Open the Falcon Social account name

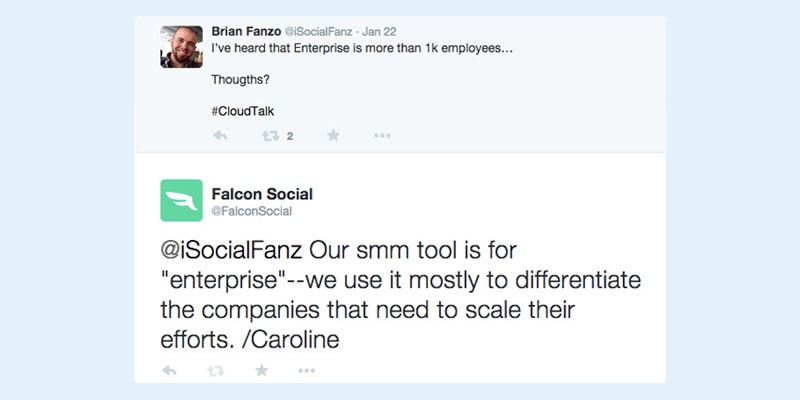(262, 194)
